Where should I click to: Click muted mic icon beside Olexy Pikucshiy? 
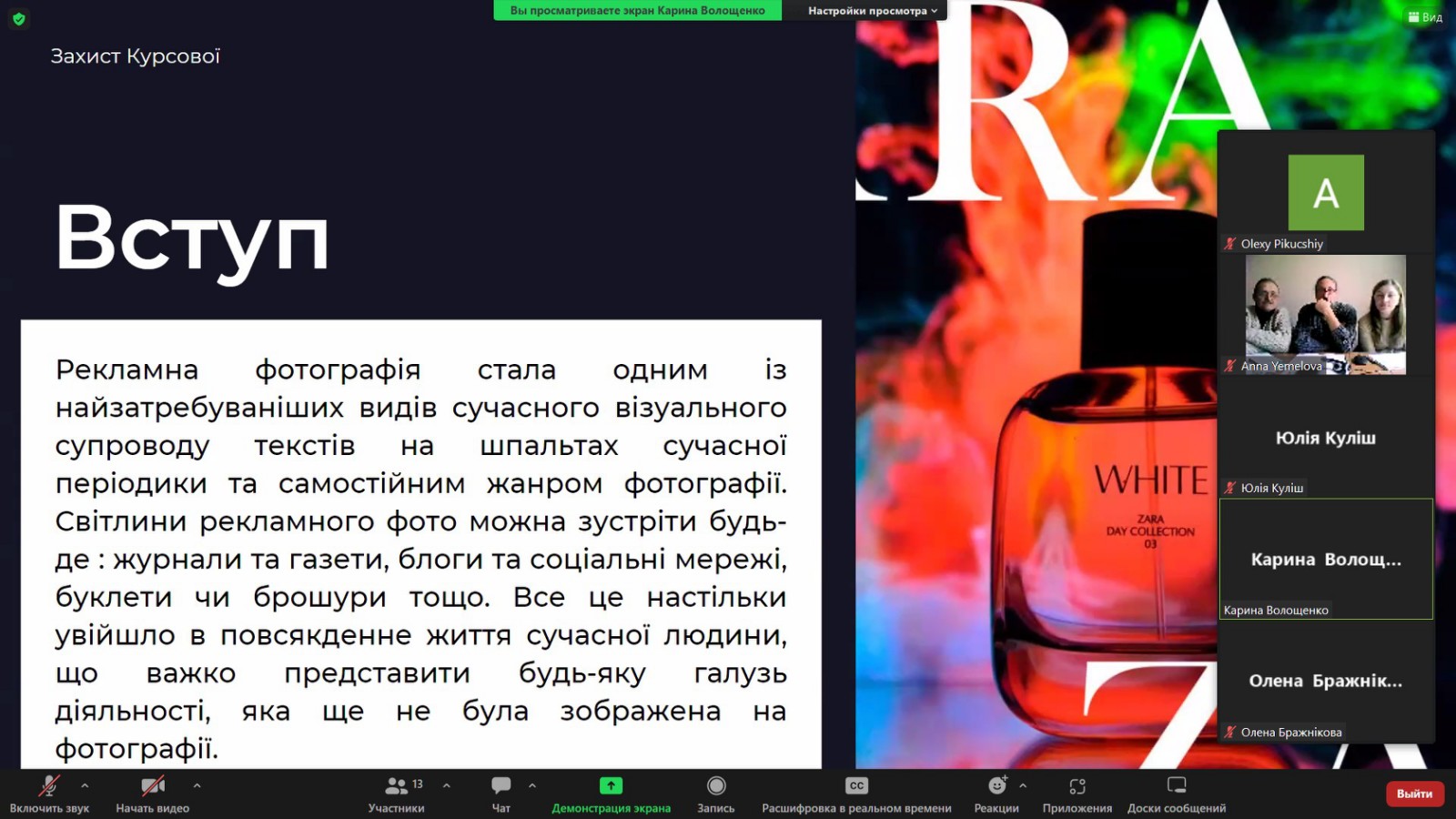pyautogui.click(x=1230, y=244)
